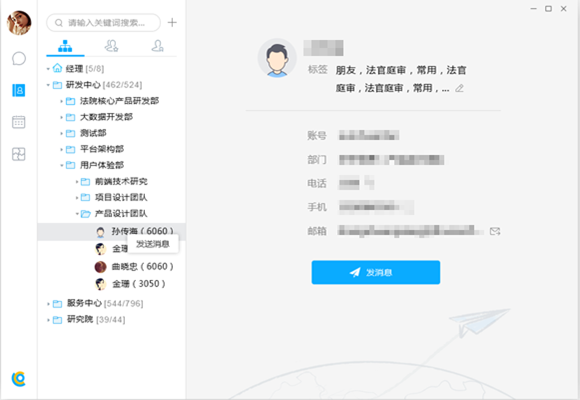
Task: Click the tags text 朋友，法官庭审
Action: coord(371,70)
